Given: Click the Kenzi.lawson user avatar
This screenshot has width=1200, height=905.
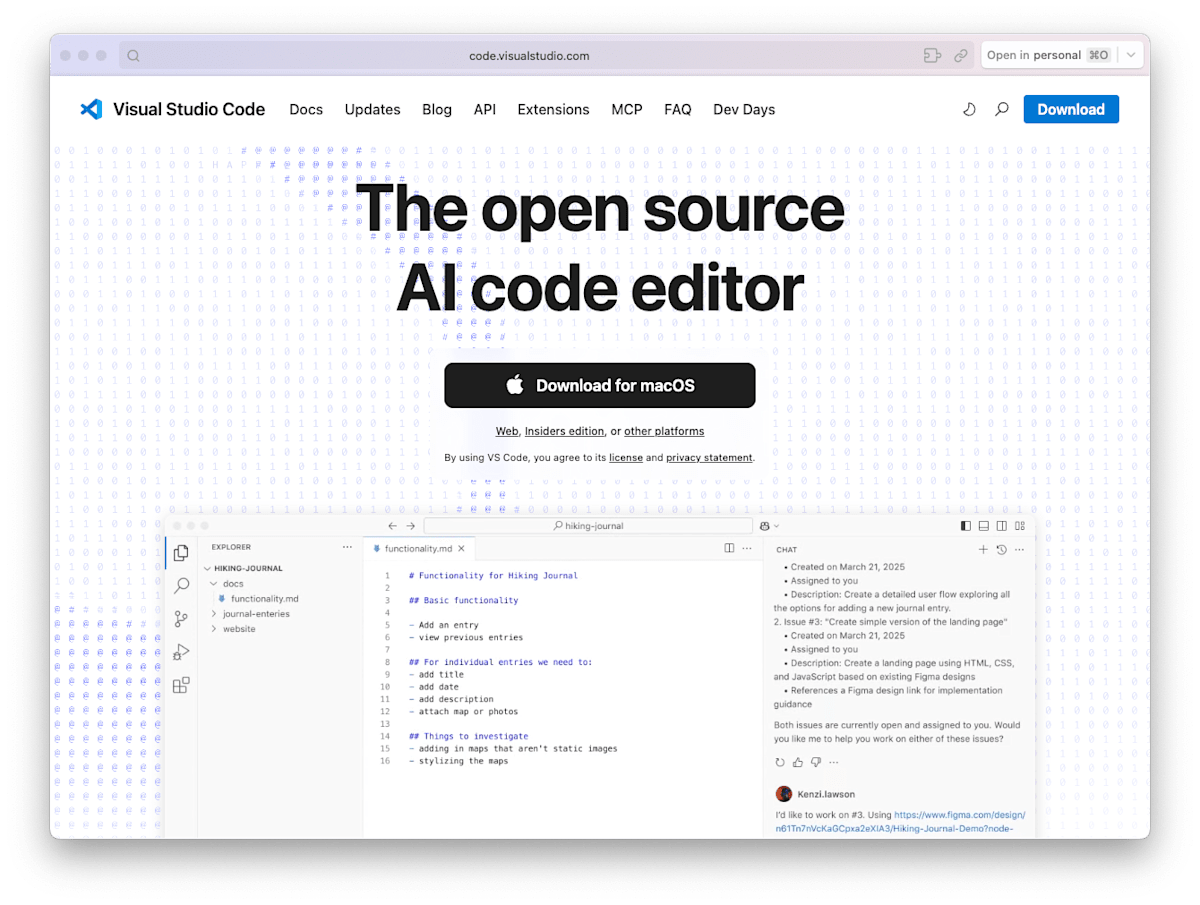Looking at the screenshot, I should (784, 794).
